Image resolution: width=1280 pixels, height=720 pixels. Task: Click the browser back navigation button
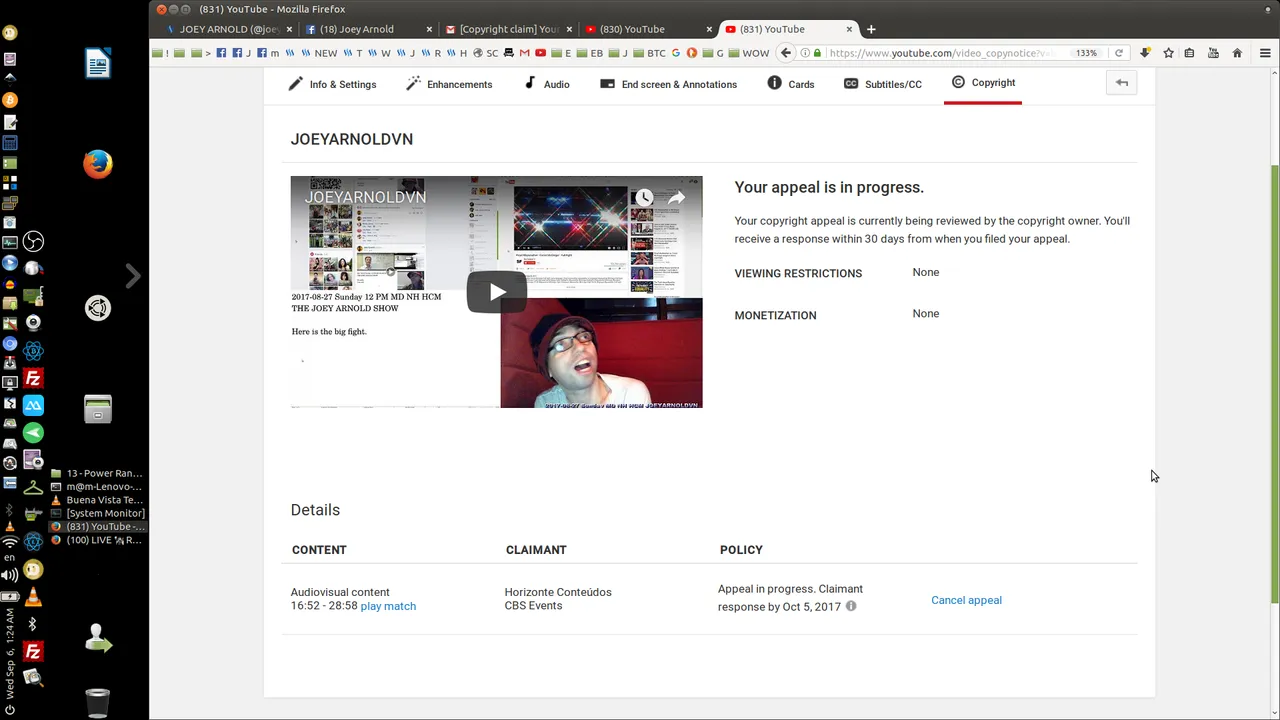click(786, 53)
